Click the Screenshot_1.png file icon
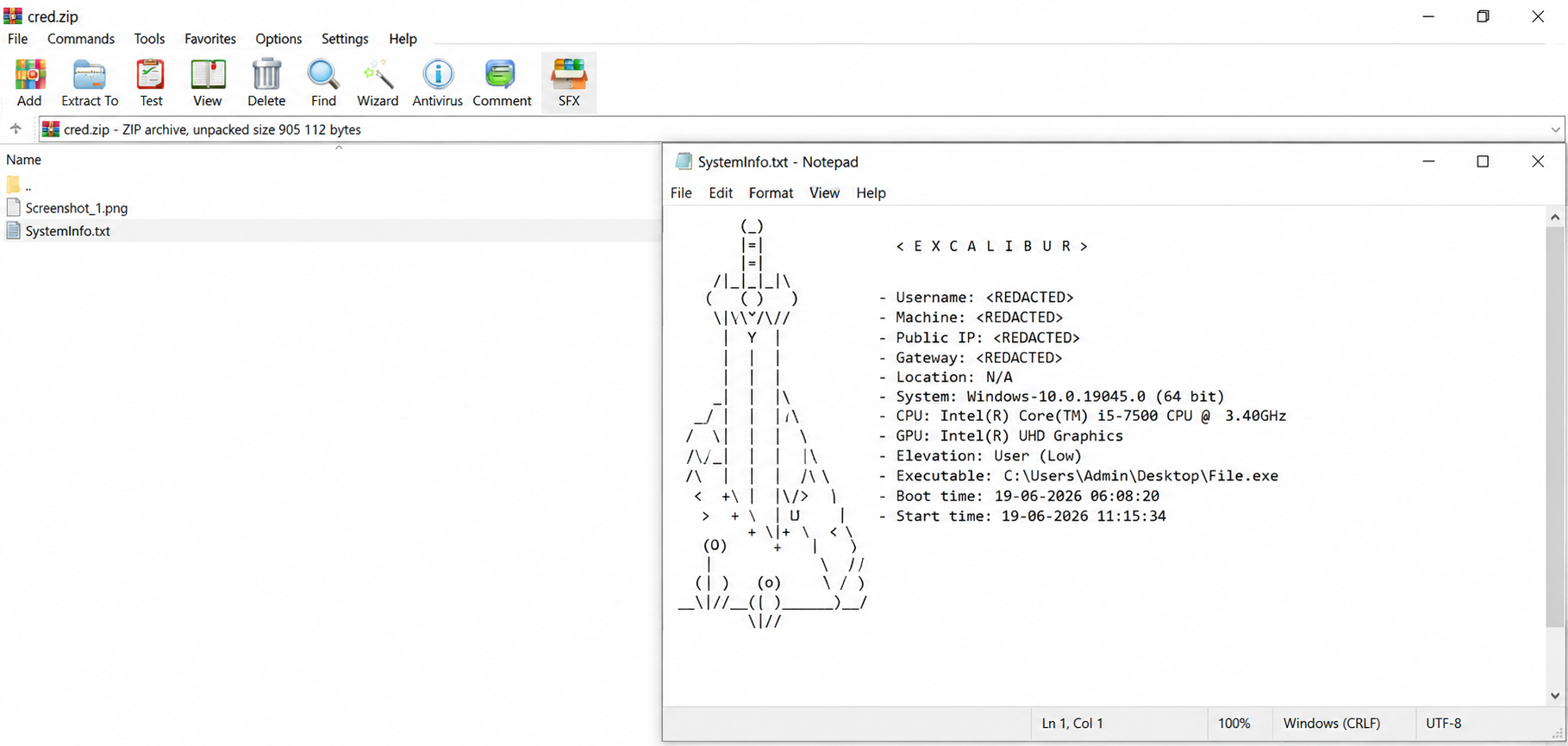 (13, 208)
